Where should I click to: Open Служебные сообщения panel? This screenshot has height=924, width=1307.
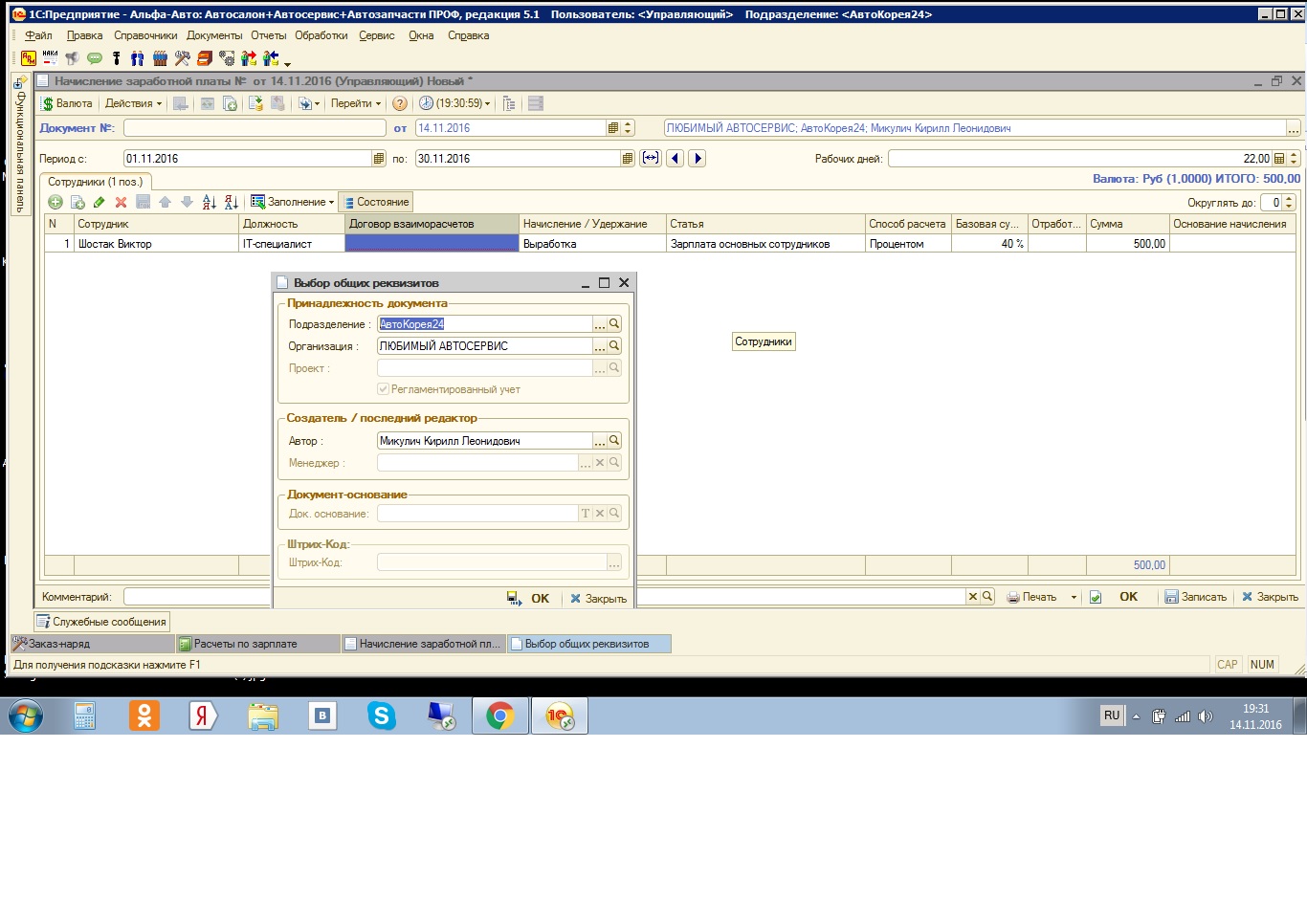(x=101, y=622)
